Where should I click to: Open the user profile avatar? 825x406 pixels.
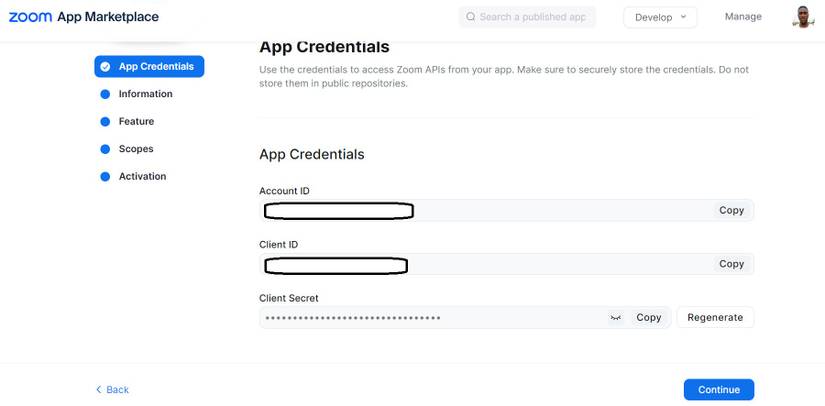[803, 17]
